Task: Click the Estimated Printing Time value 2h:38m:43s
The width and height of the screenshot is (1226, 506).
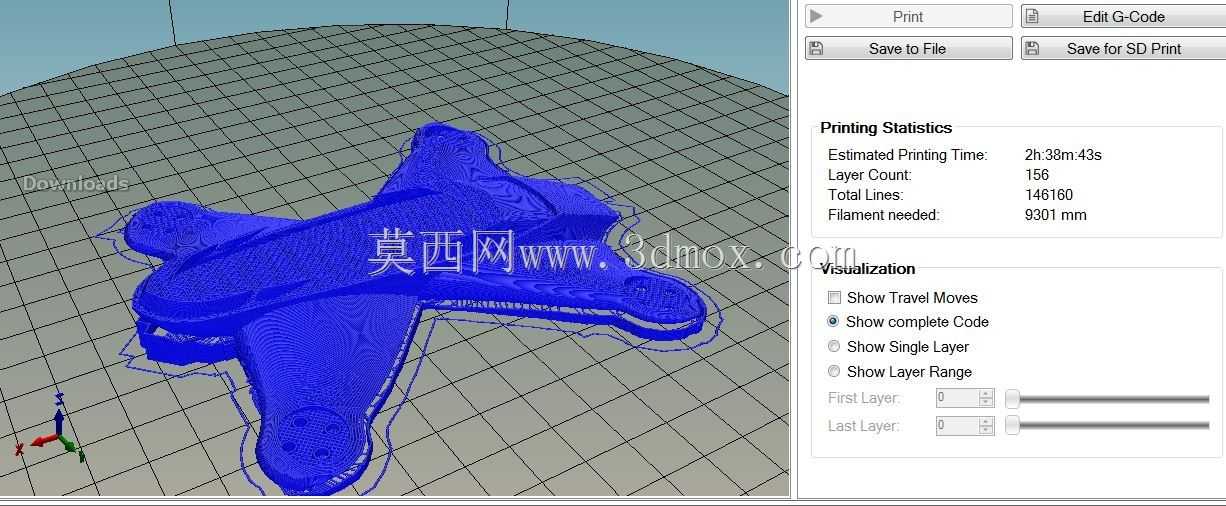Action: [x=1063, y=155]
